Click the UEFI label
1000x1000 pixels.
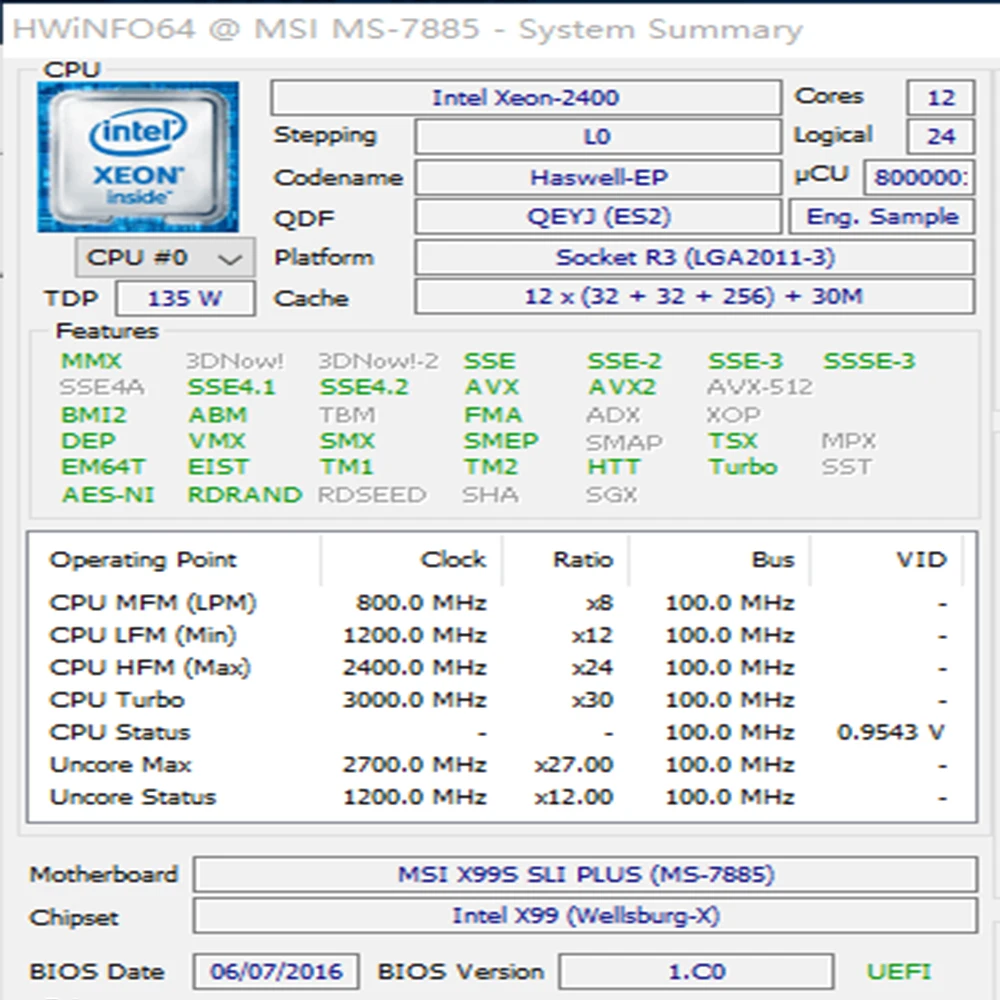pyautogui.click(x=899, y=971)
